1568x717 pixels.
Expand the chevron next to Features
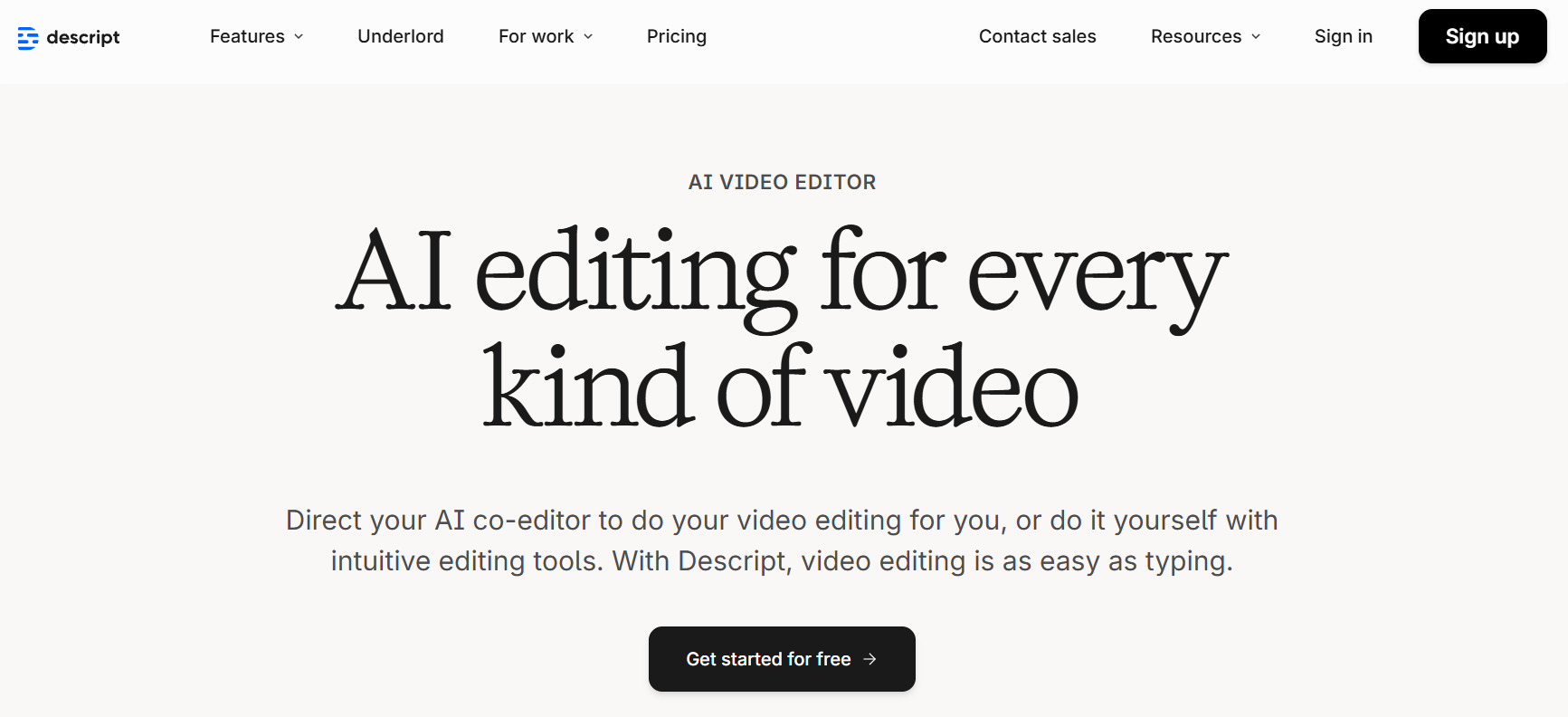(x=299, y=37)
